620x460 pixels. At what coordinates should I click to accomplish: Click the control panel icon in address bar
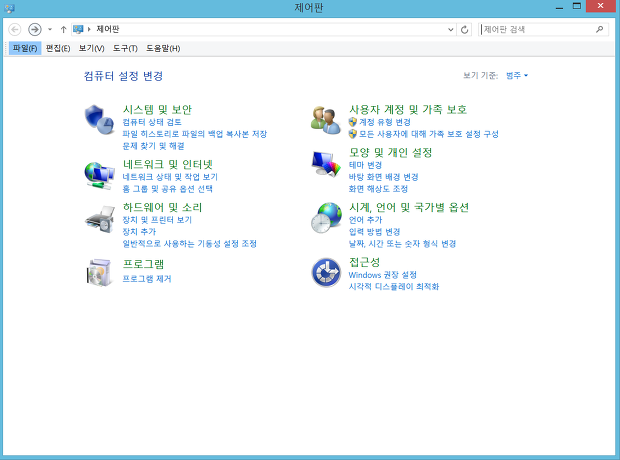click(78, 29)
